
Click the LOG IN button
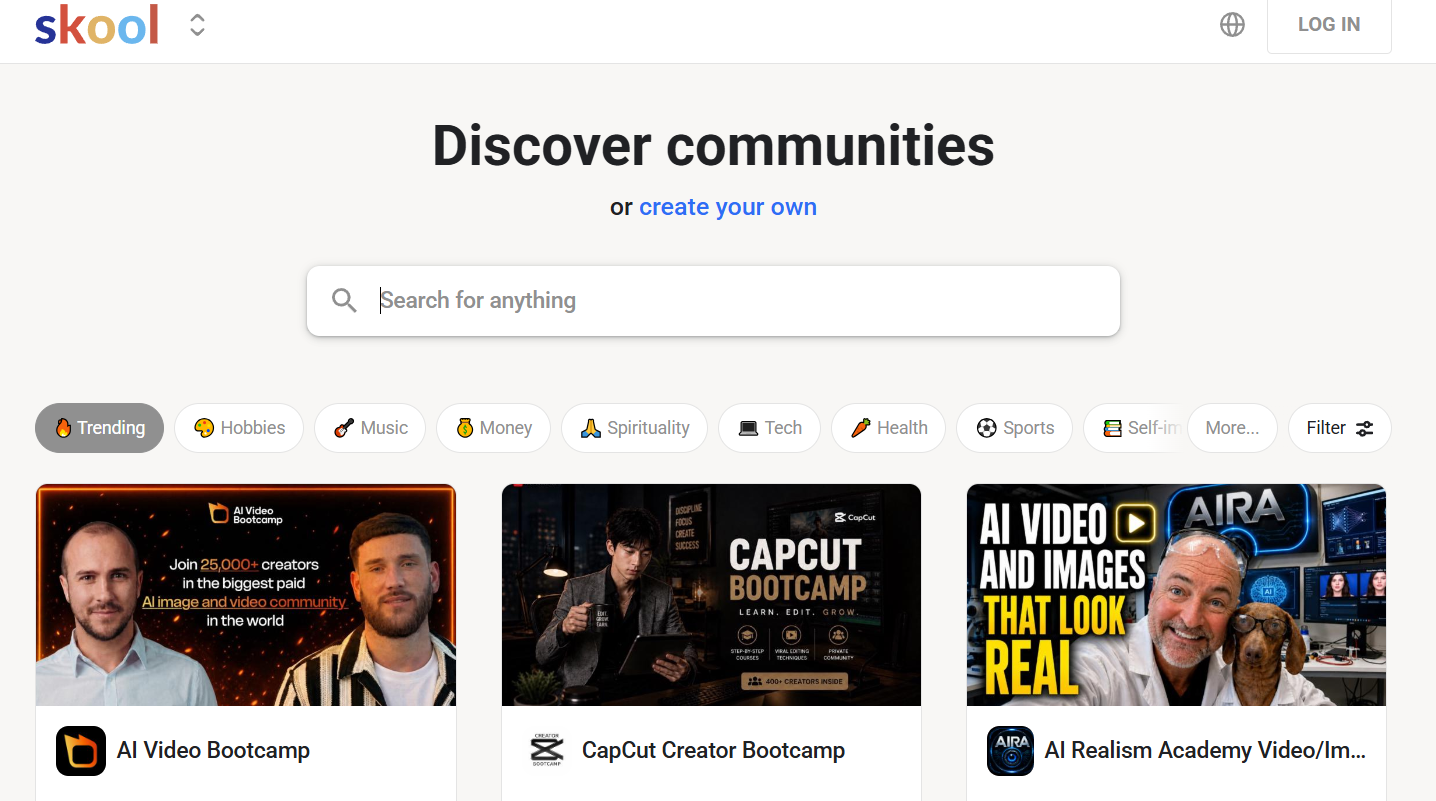click(x=1329, y=25)
